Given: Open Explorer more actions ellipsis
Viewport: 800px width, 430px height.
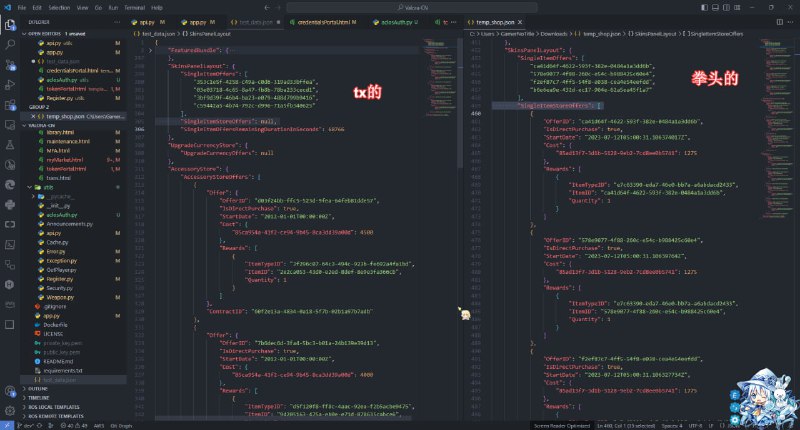Looking at the screenshot, I should pyautogui.click(x=117, y=22).
